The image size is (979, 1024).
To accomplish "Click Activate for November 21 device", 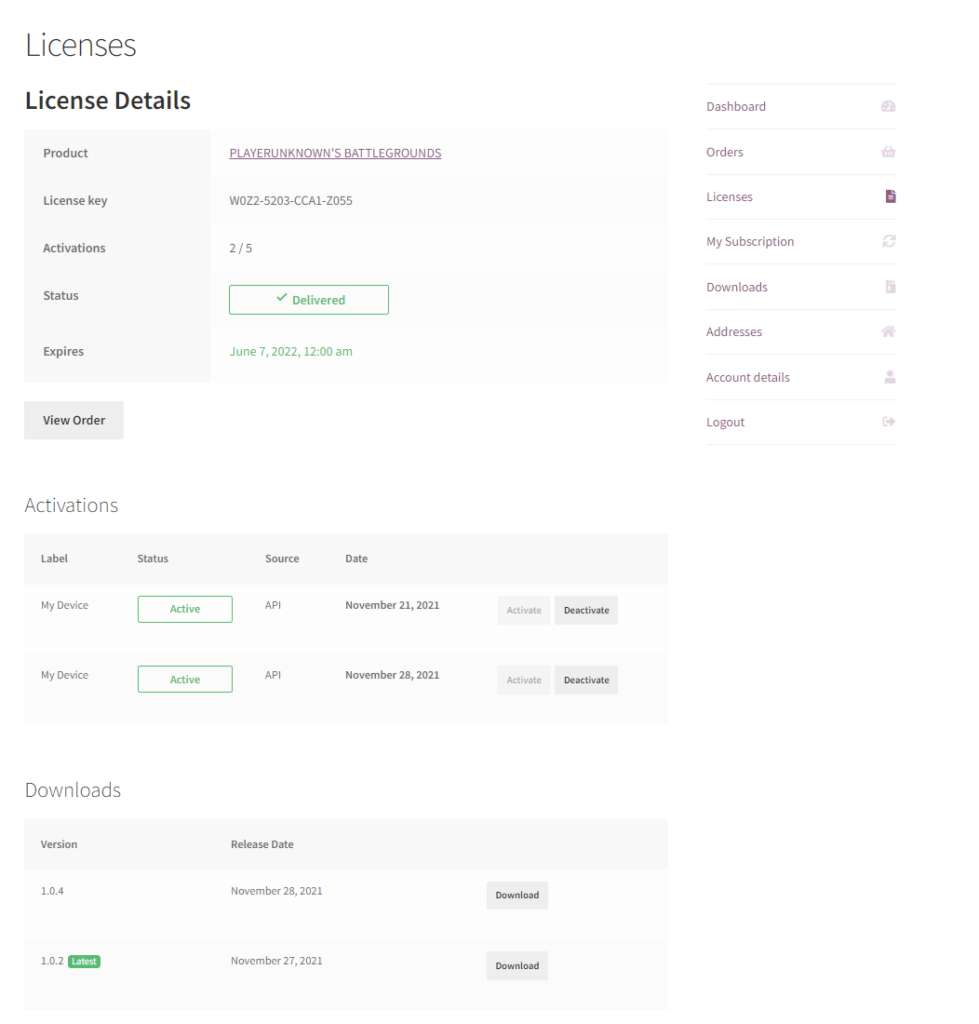I will (524, 610).
